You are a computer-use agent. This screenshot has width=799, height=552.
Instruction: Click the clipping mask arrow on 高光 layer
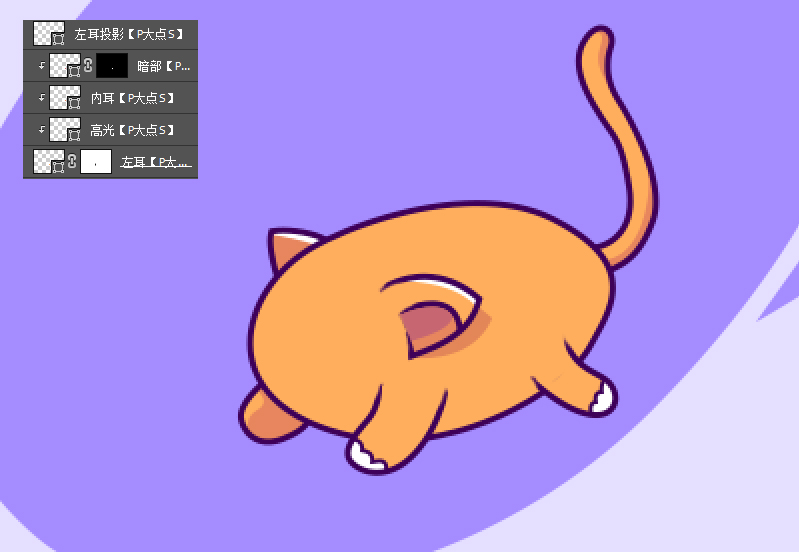click(x=42, y=130)
